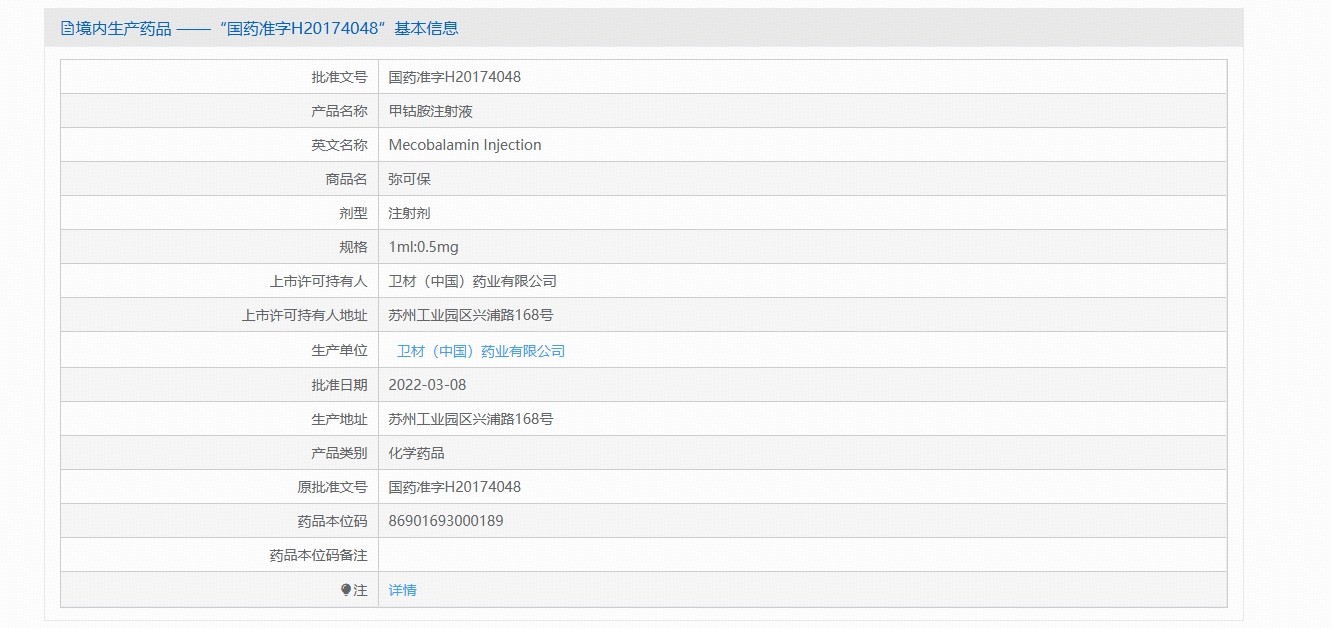
Task: Click the document icon before the header title
Action: [x=67, y=29]
